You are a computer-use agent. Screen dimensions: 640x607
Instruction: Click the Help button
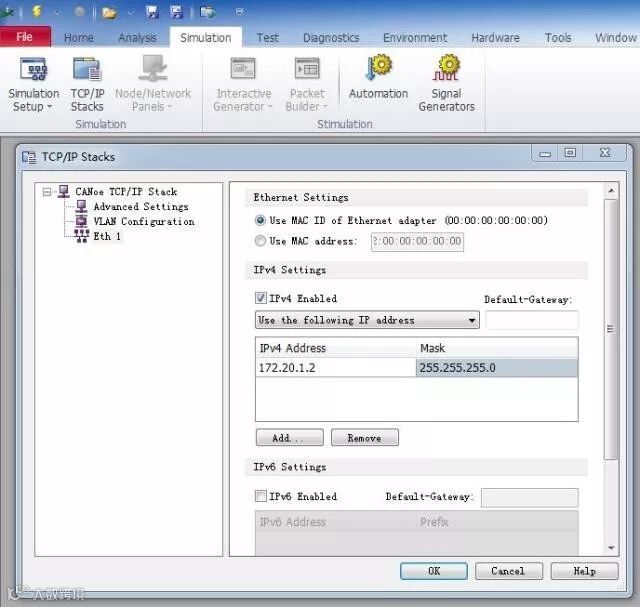(584, 571)
